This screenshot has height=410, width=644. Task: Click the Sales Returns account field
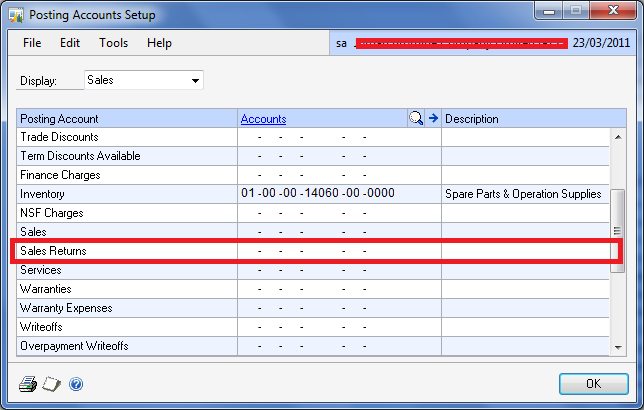(x=339, y=251)
